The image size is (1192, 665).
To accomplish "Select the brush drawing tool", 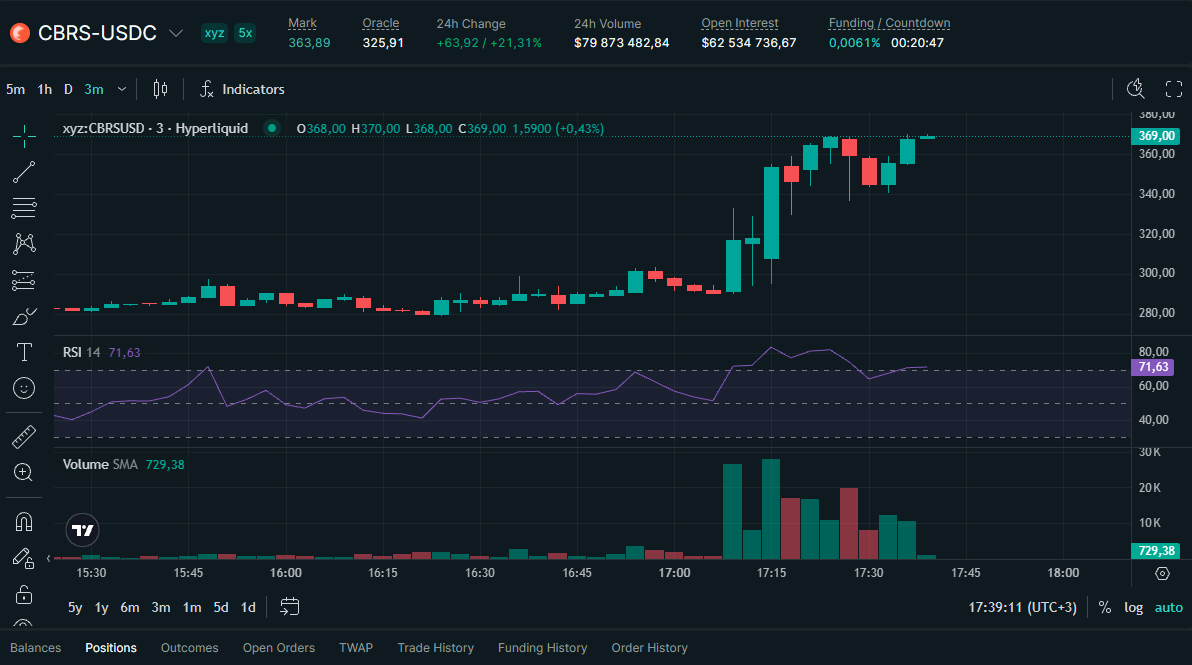I will click(24, 316).
